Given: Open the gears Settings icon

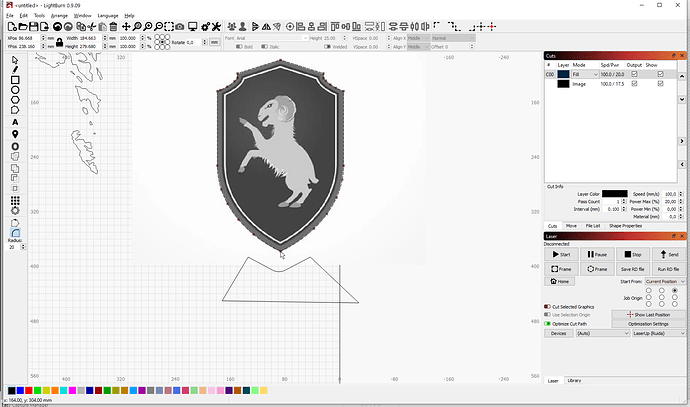Looking at the screenshot, I should [x=206, y=27].
